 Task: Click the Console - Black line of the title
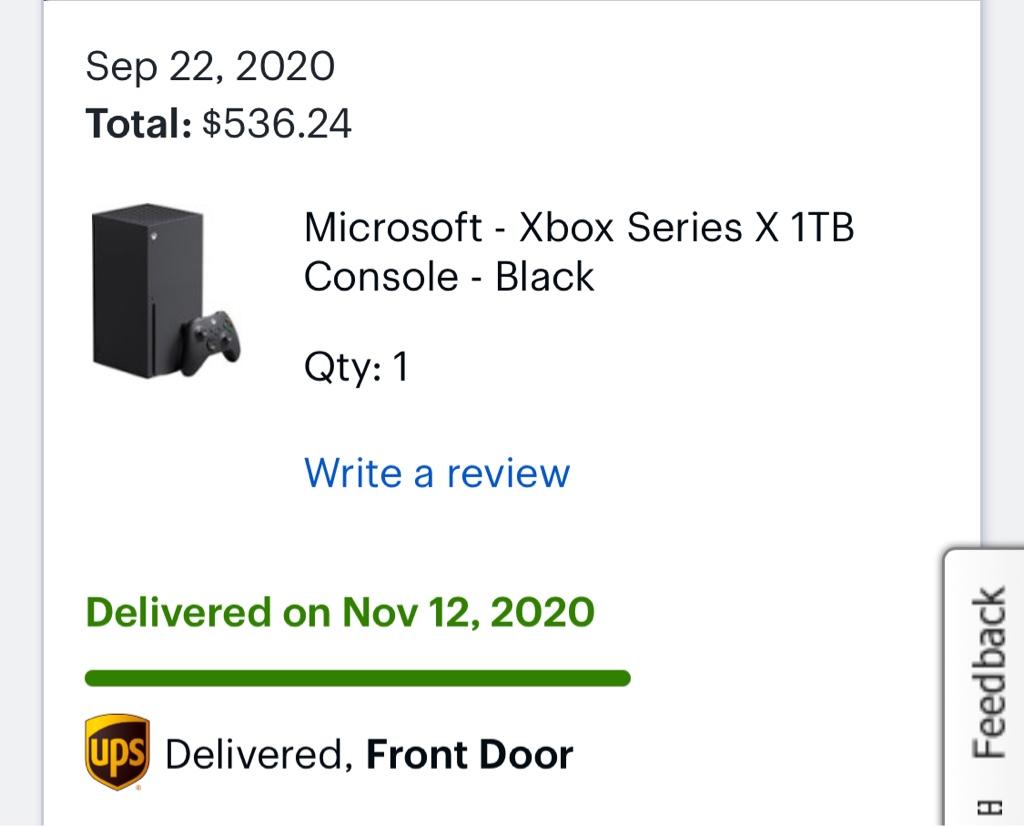[x=449, y=276]
